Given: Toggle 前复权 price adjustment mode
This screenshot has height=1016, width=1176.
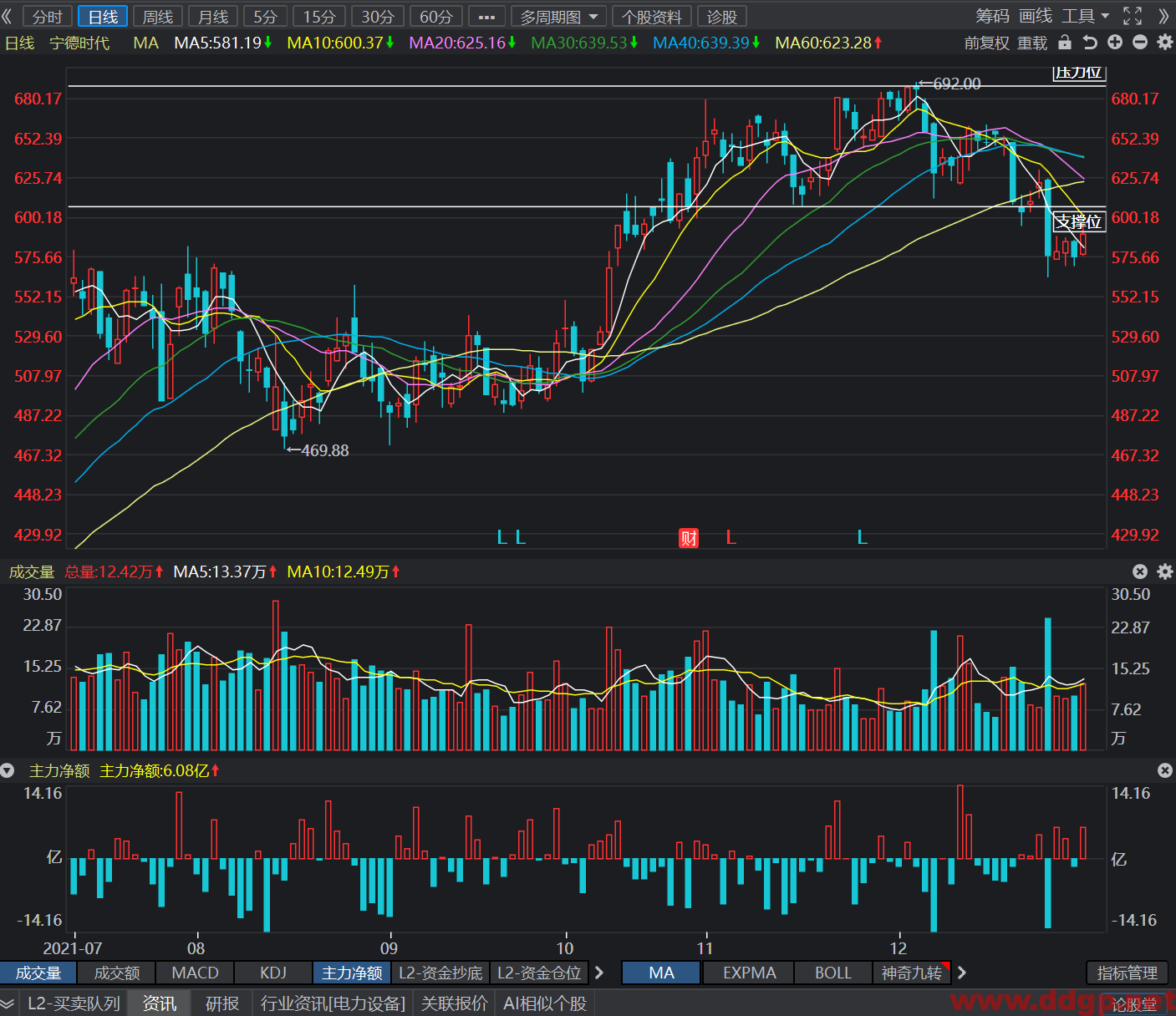Looking at the screenshot, I should click(987, 43).
